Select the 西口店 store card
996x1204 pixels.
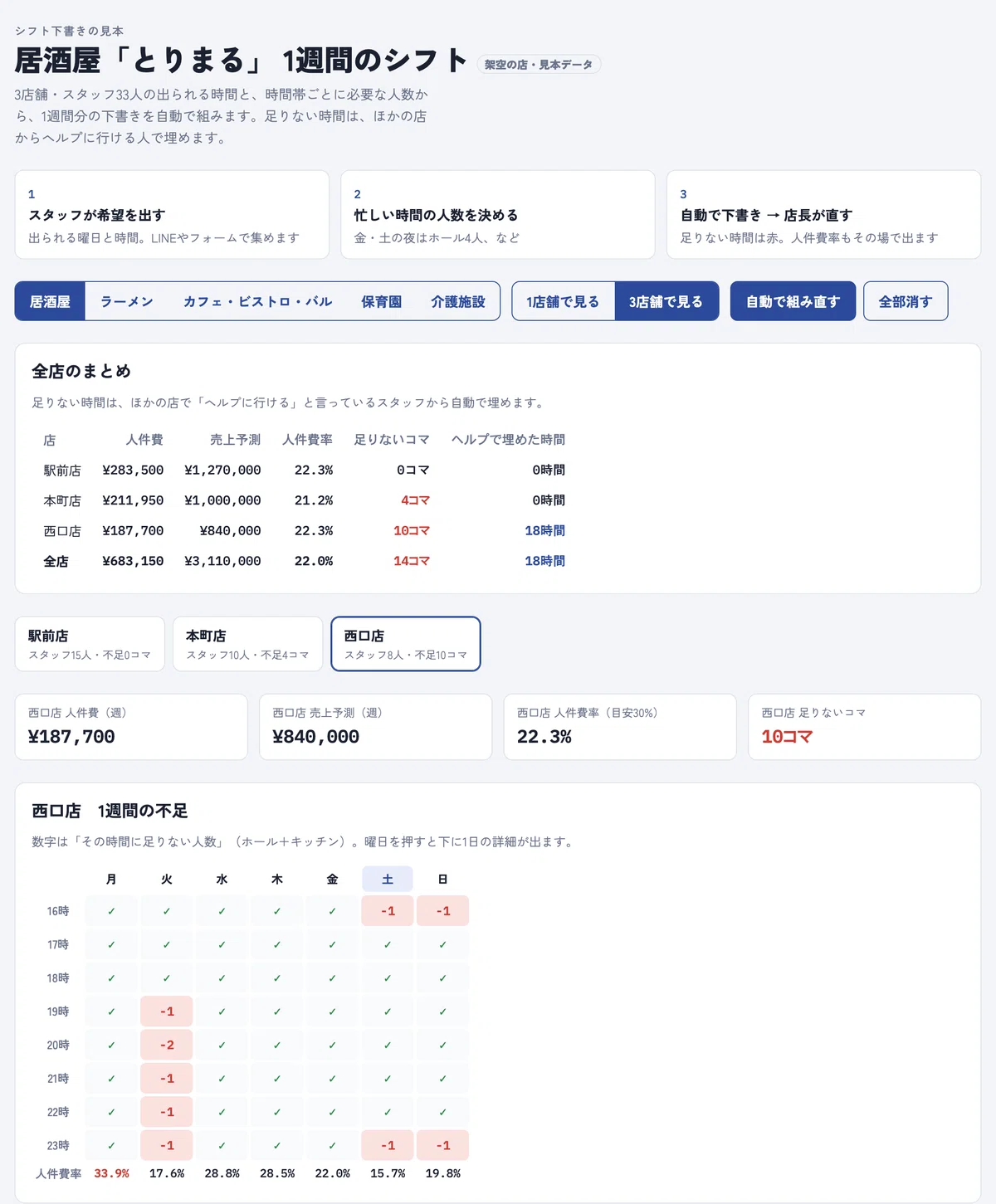click(x=406, y=644)
